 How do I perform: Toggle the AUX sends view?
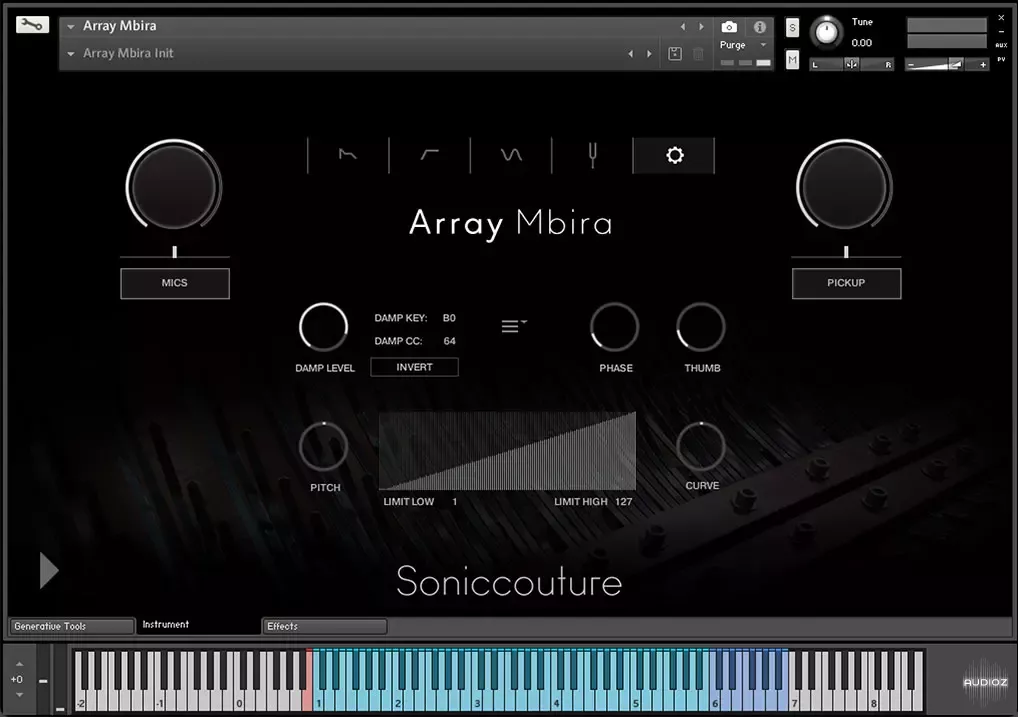(1000, 45)
